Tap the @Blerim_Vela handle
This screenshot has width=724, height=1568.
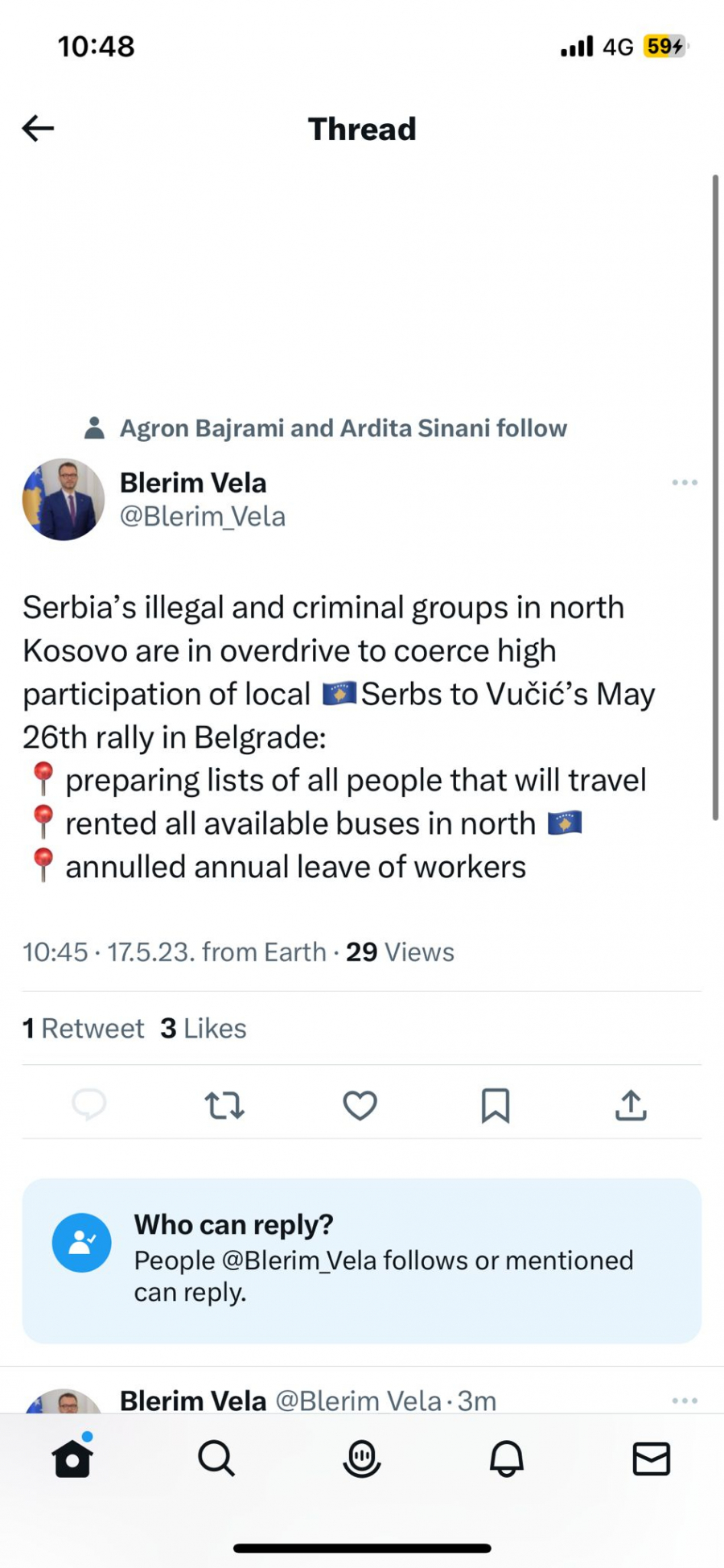coord(203,516)
